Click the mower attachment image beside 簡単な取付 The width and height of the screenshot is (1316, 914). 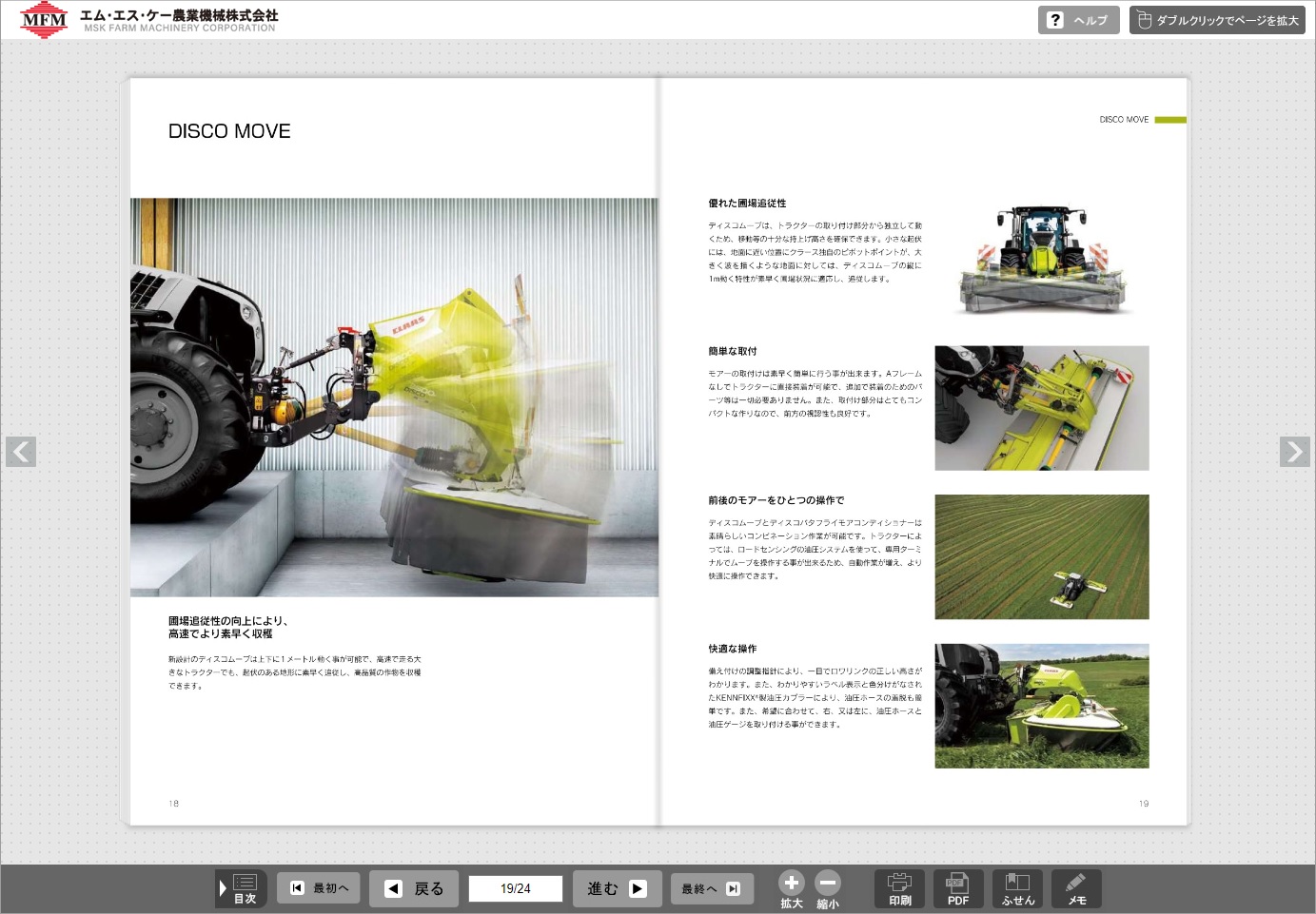coord(1042,408)
